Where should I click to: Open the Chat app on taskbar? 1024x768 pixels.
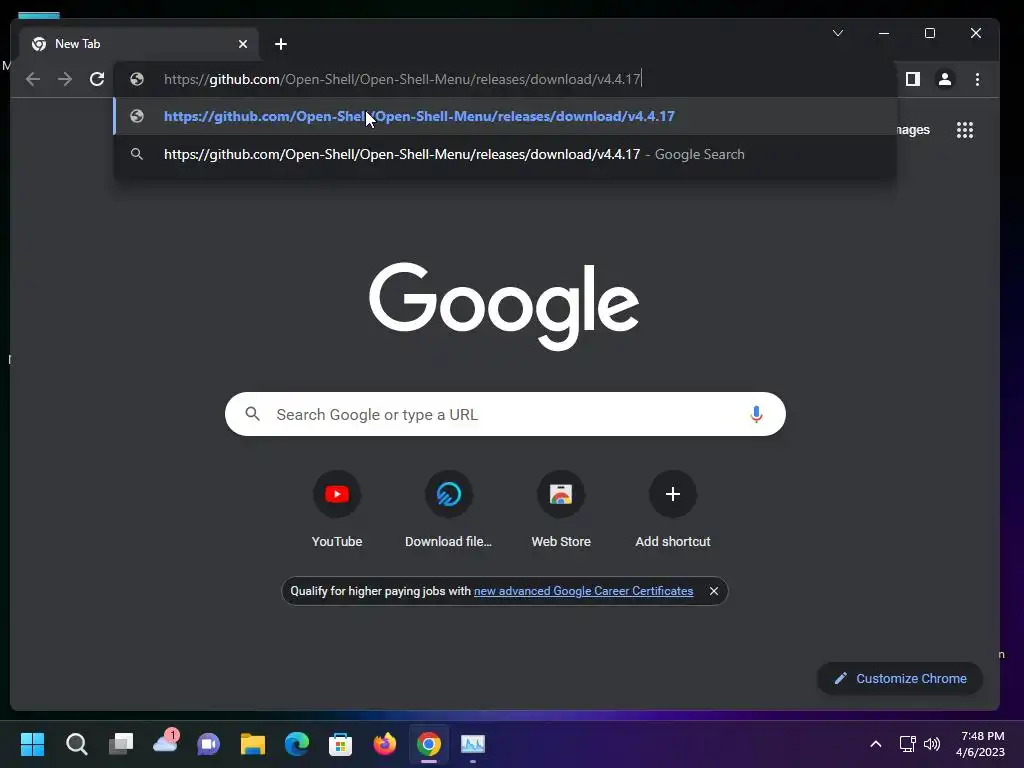209,744
